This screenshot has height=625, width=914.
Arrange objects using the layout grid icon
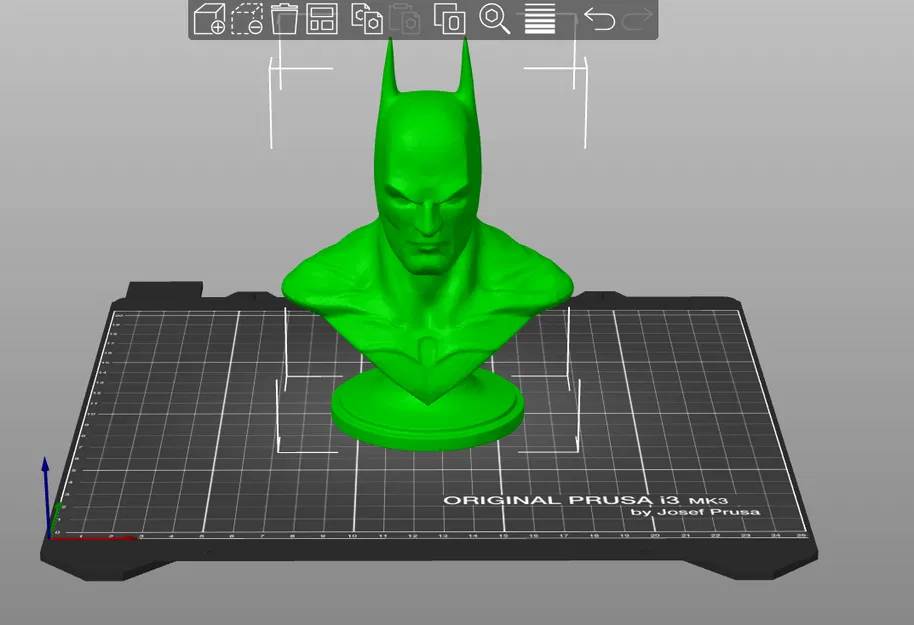coord(322,19)
